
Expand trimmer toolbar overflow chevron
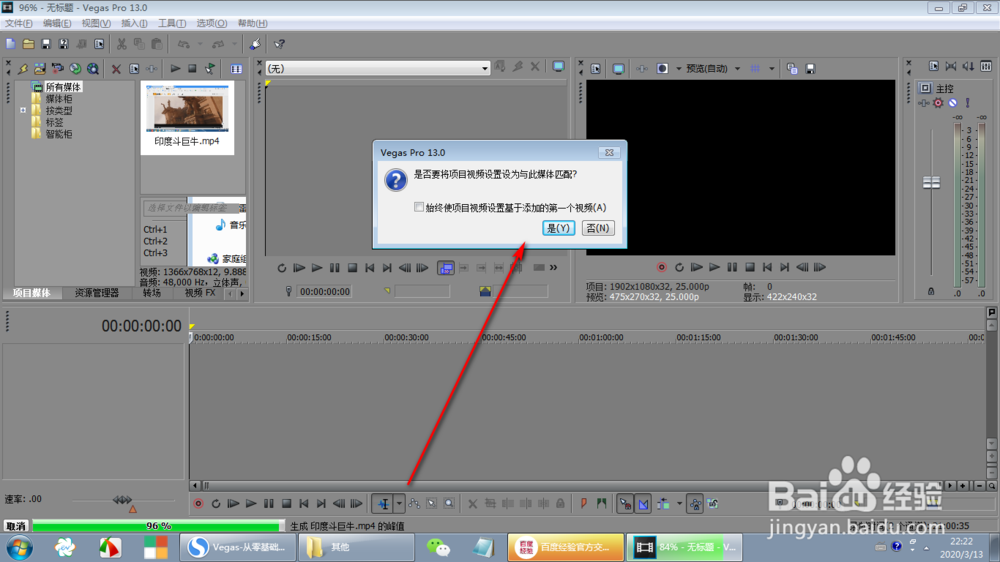(554, 268)
